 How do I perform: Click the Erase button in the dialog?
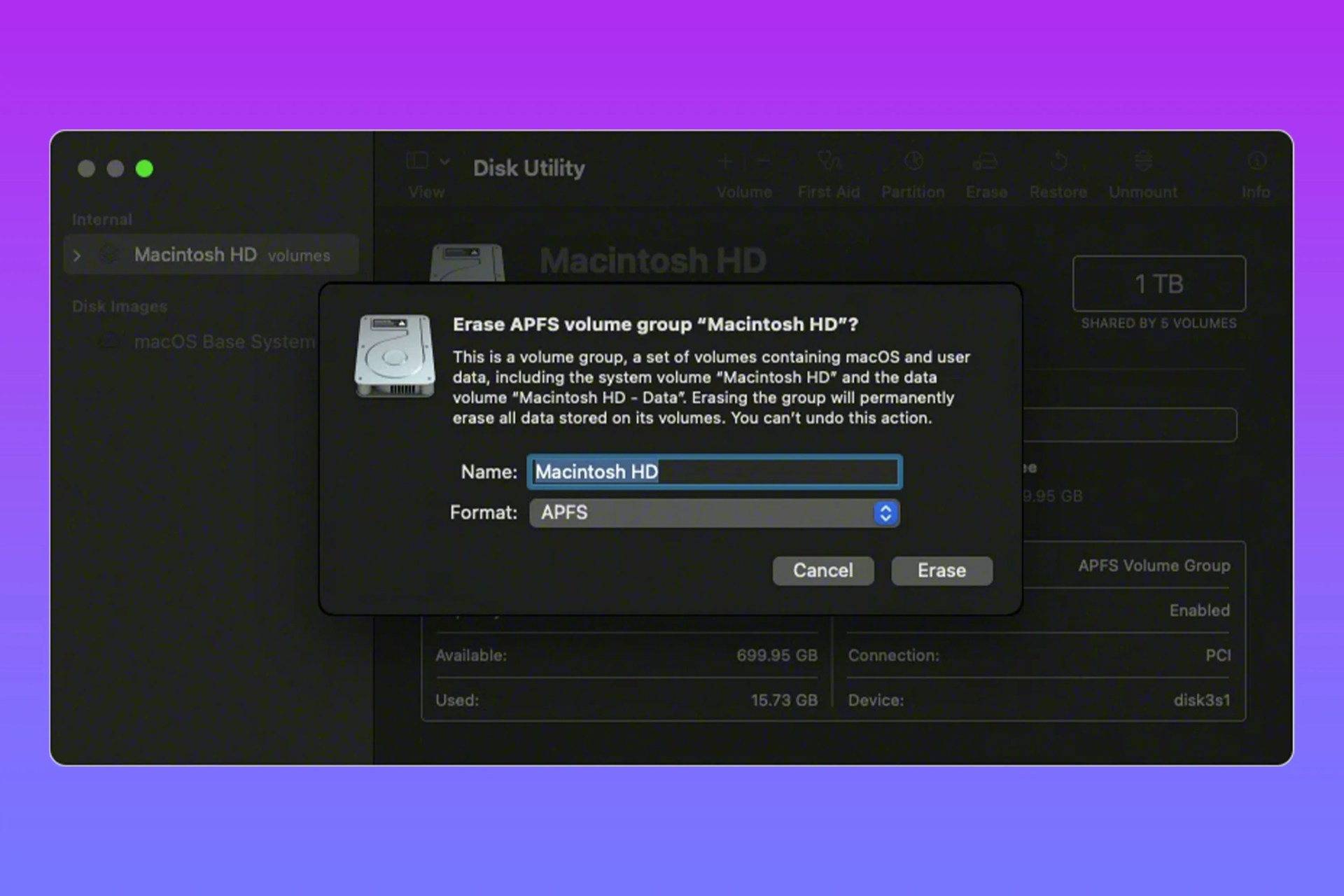click(941, 570)
